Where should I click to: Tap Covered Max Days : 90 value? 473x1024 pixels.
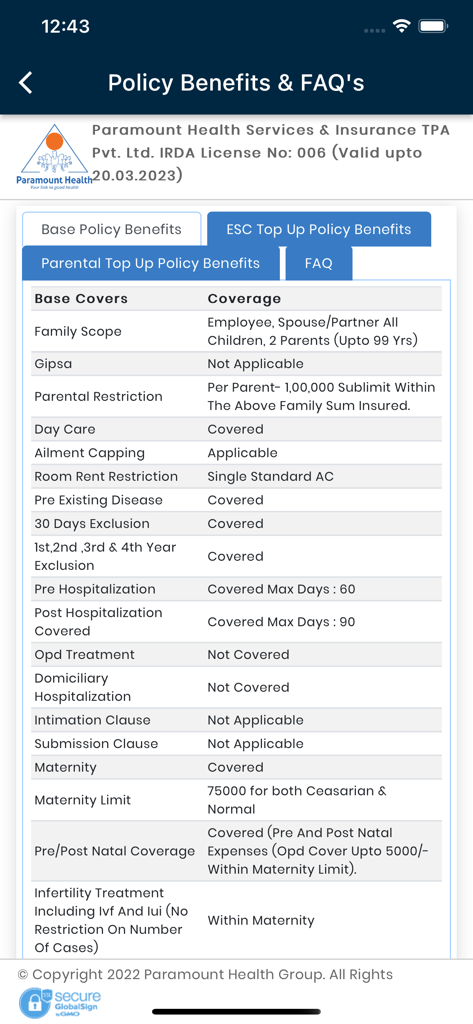click(x=281, y=621)
